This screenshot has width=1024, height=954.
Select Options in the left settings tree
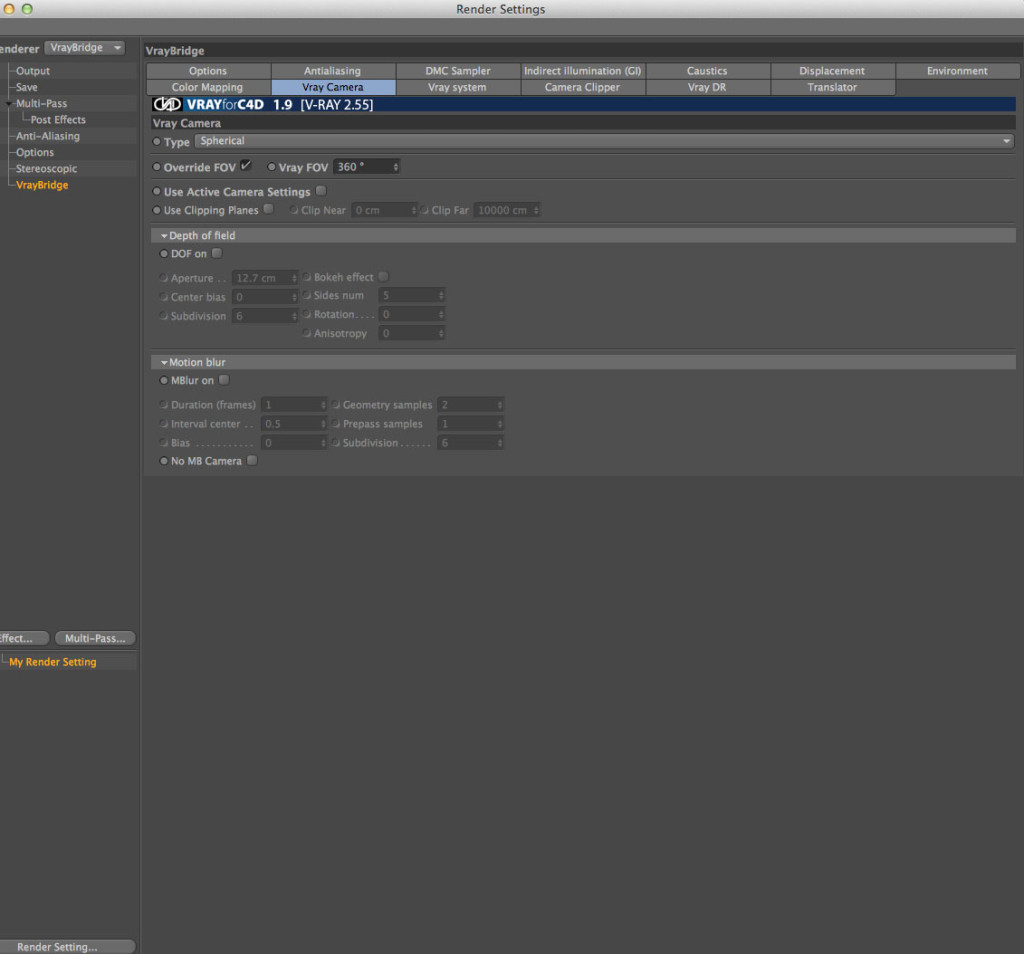[35, 152]
